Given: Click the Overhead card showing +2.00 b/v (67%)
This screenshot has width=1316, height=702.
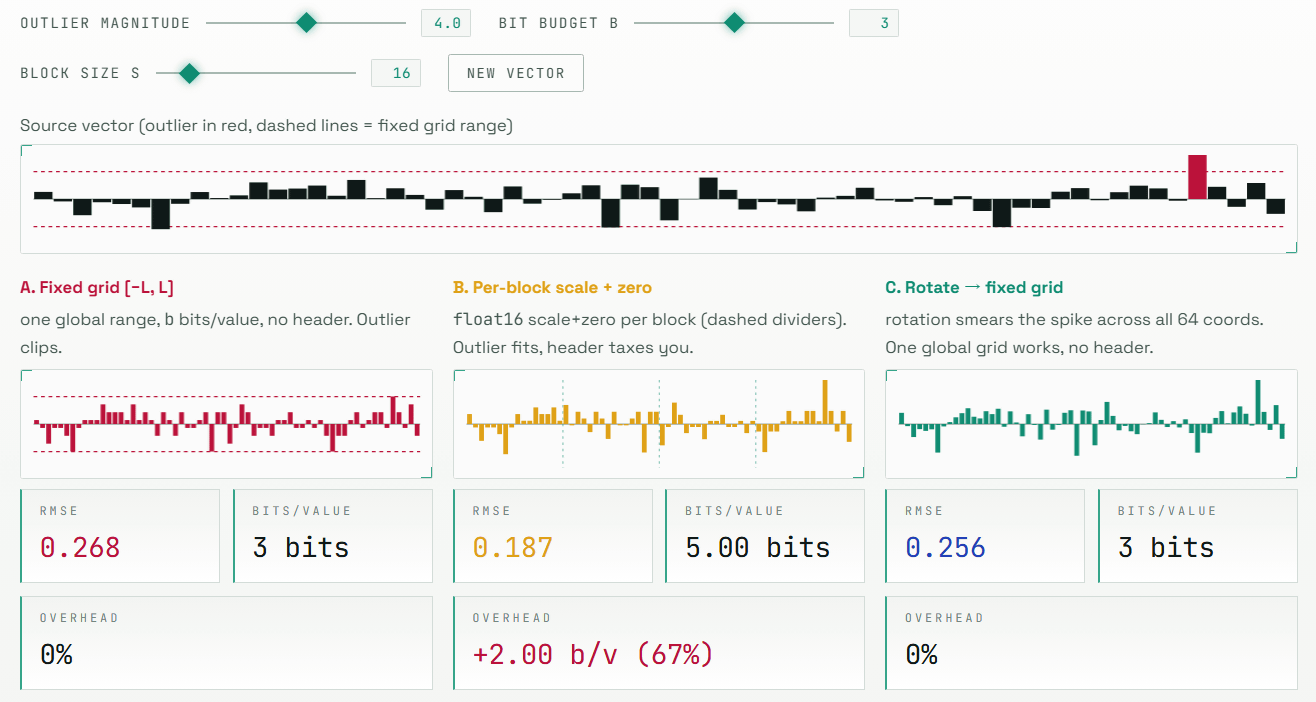Looking at the screenshot, I should [658, 642].
